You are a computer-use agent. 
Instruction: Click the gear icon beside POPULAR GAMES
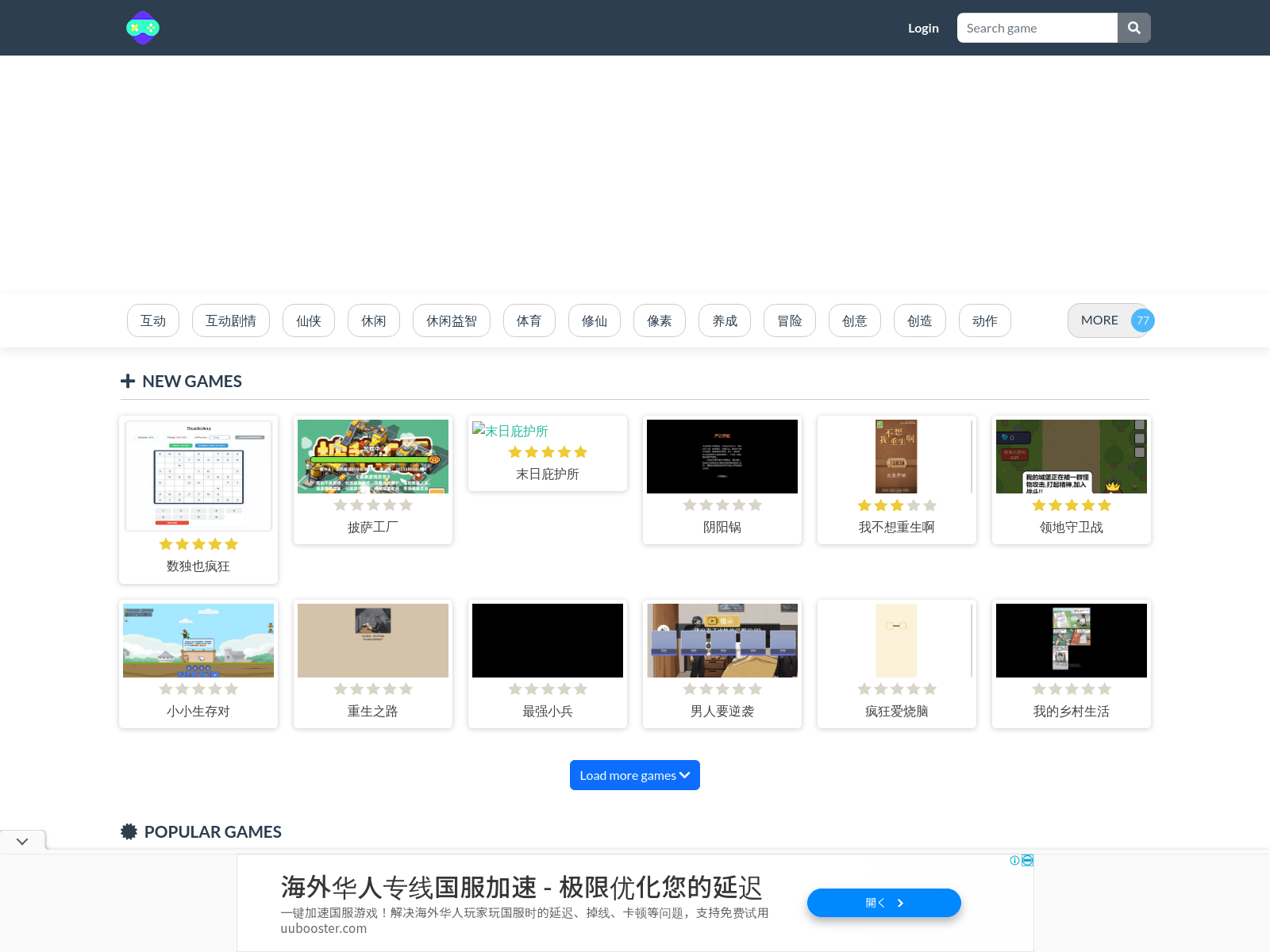click(x=129, y=831)
